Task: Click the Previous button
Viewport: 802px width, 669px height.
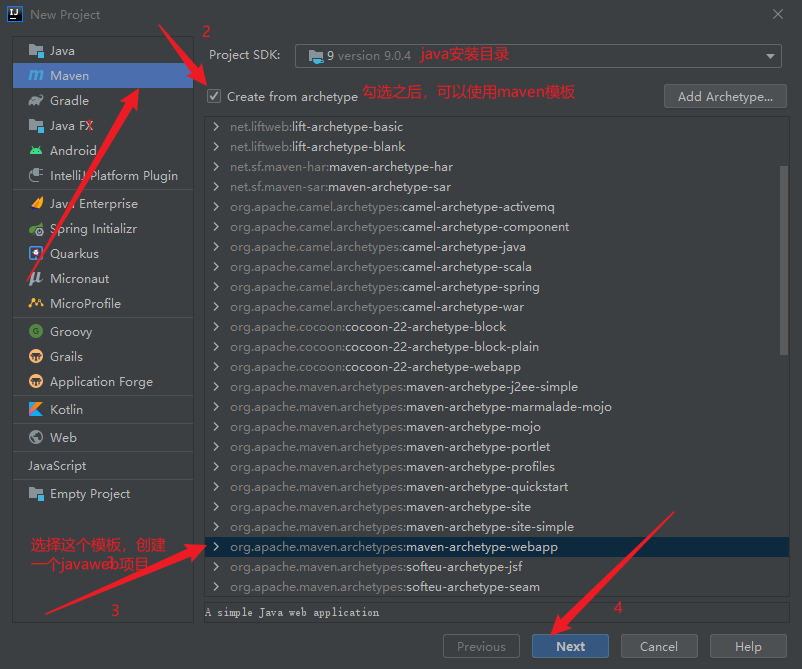Action: coord(481,646)
